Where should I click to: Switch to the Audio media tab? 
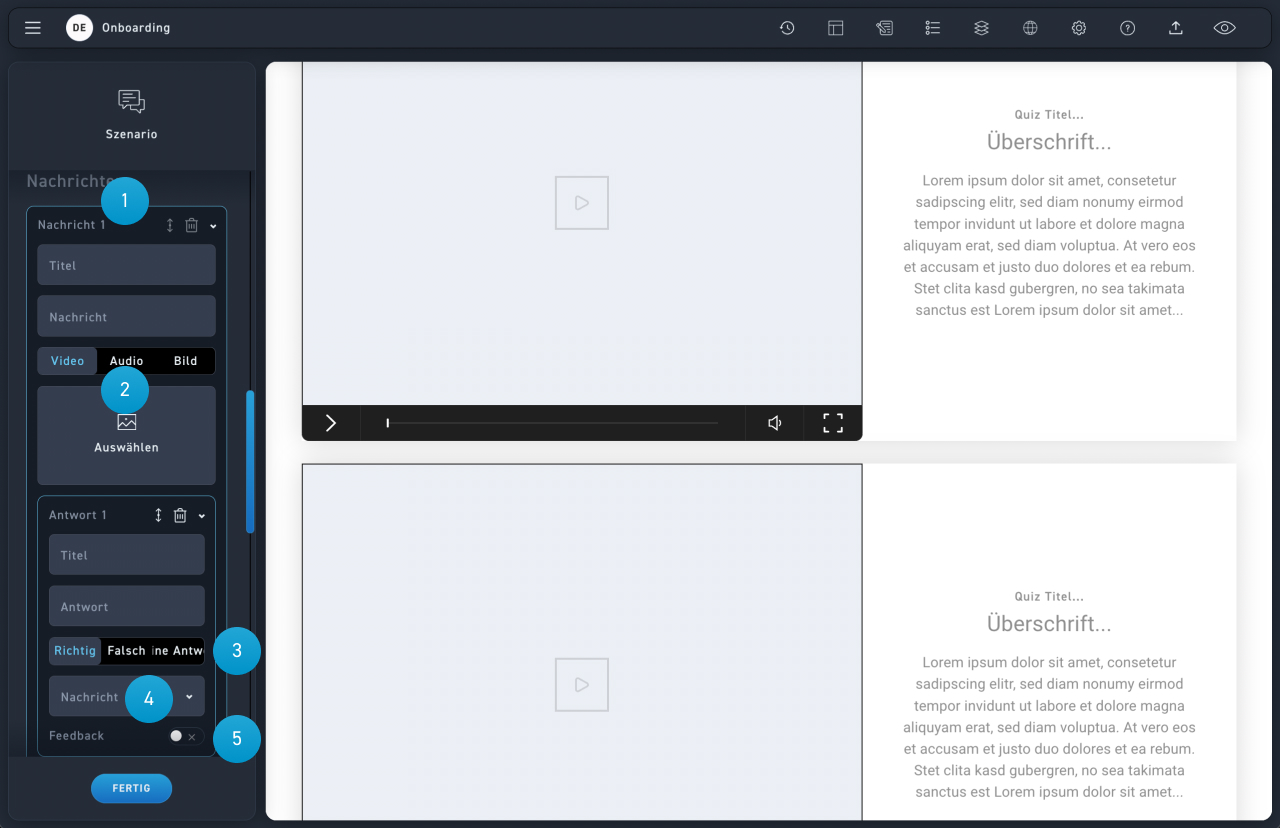tap(126, 361)
